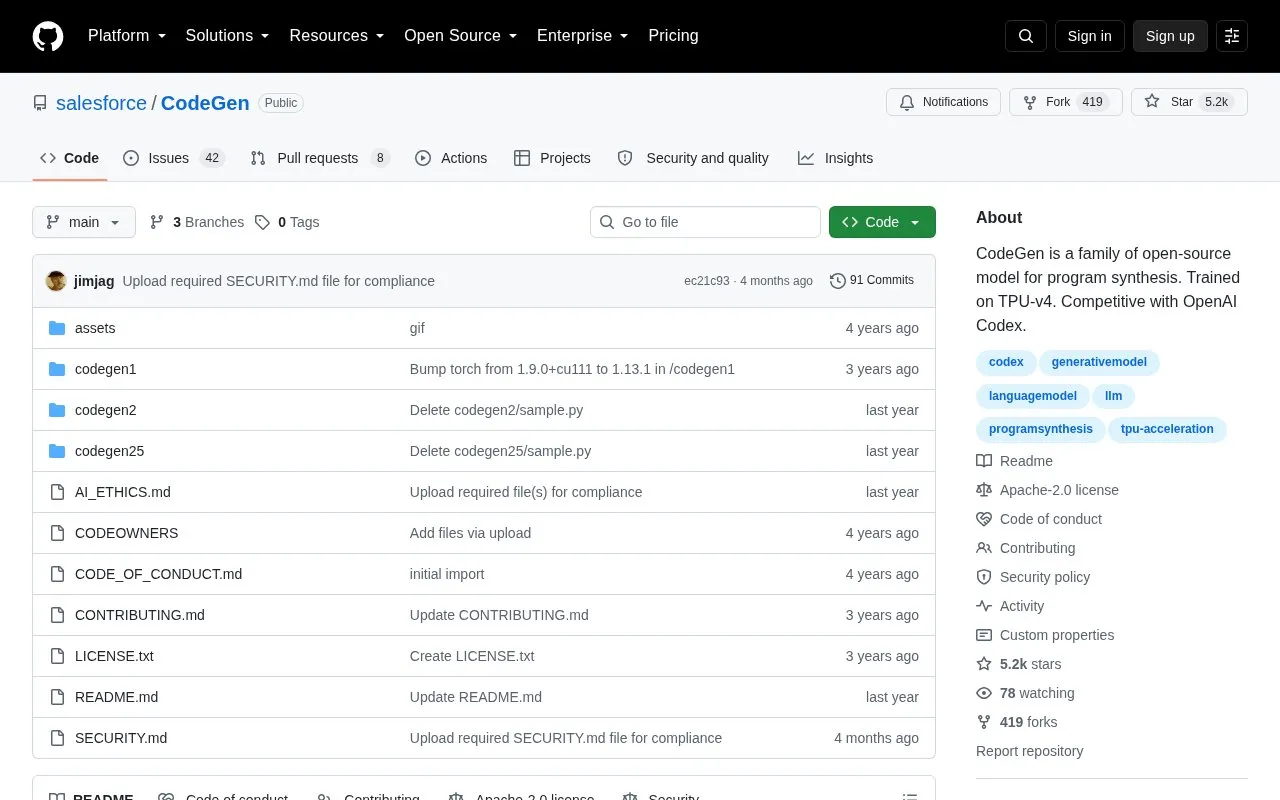Viewport: 1280px width, 800px height.
Task: Click the SECURITY.md file icon
Action: 57,738
